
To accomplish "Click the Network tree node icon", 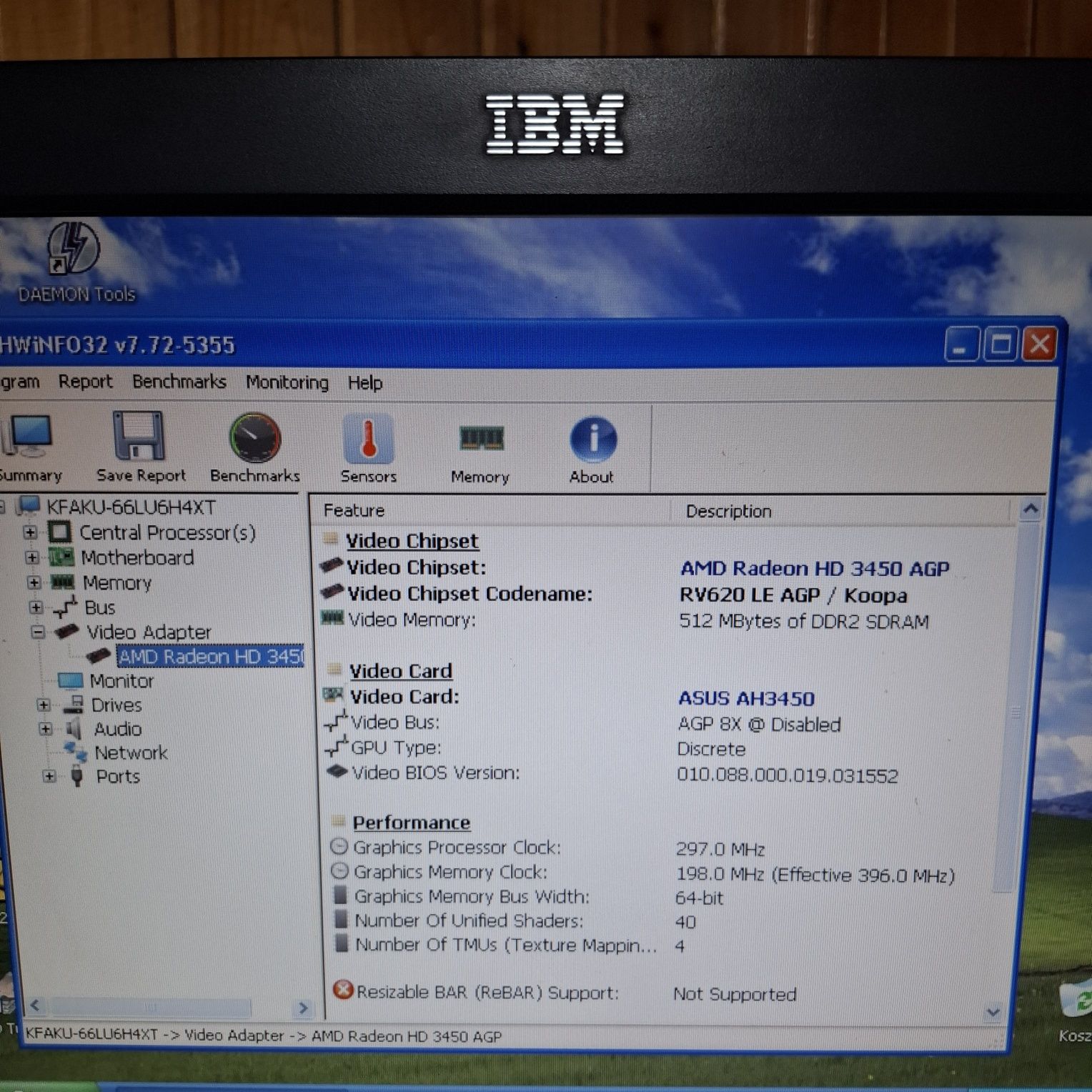I will coord(75,752).
